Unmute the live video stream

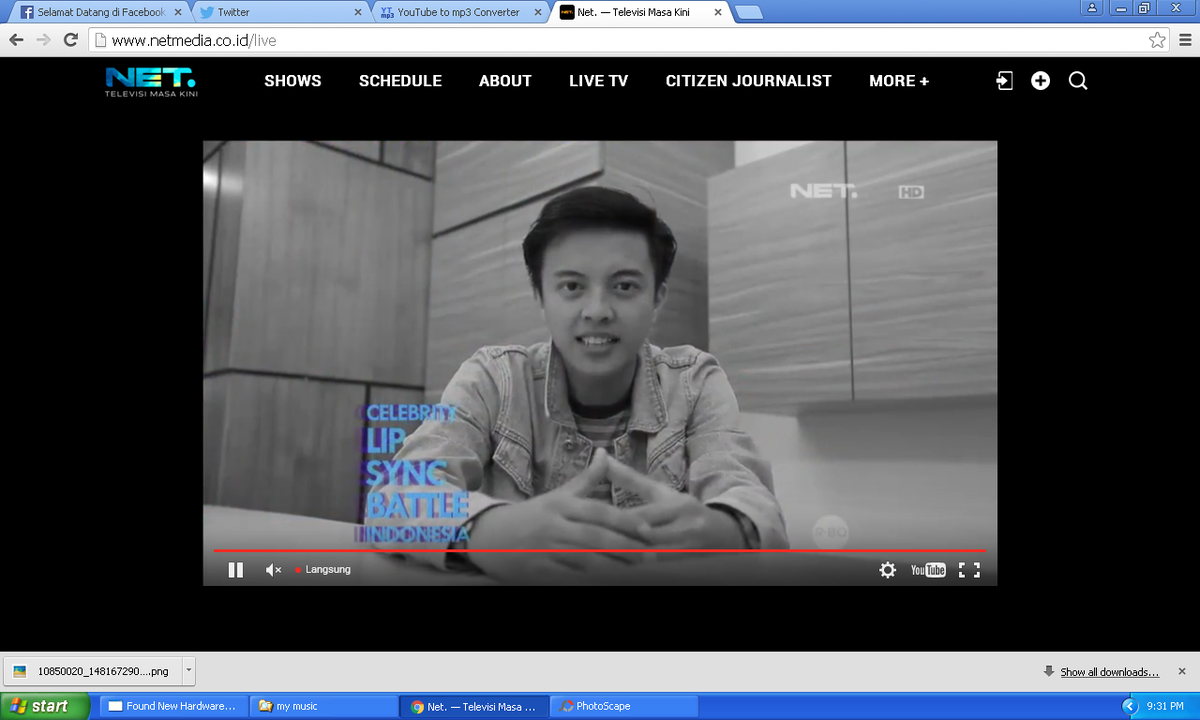click(272, 569)
